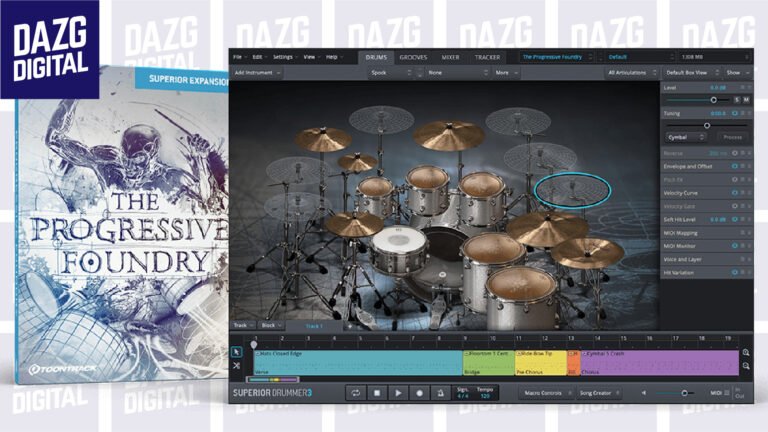
Task: Switch to the TRACKER tab
Action: 487,57
